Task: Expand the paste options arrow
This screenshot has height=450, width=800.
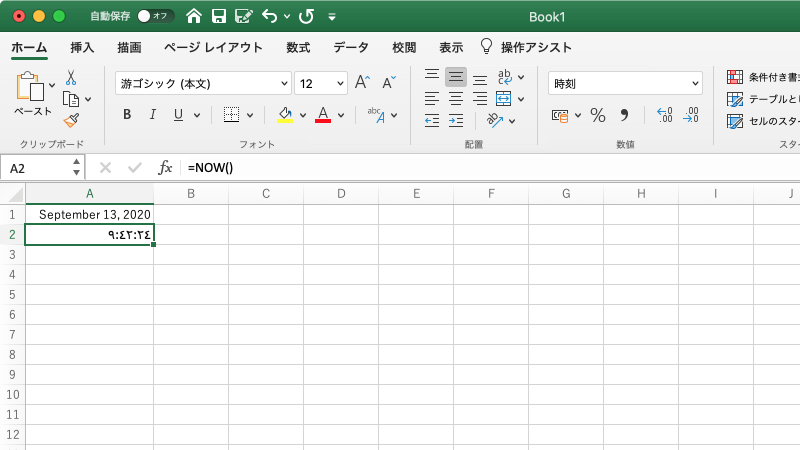Action: coord(52,85)
